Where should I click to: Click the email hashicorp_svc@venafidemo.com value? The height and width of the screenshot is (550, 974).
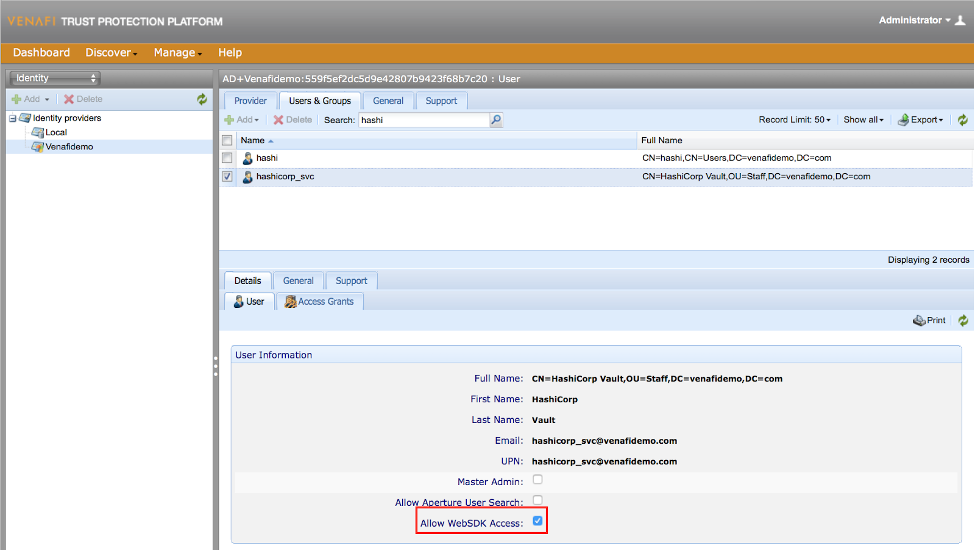pos(604,441)
